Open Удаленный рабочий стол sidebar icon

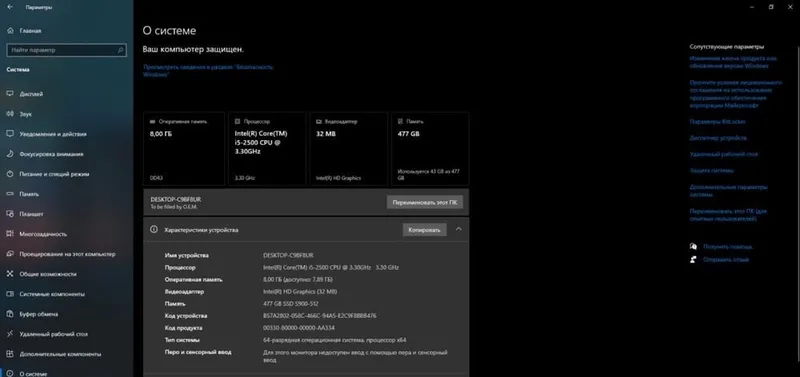(10, 334)
